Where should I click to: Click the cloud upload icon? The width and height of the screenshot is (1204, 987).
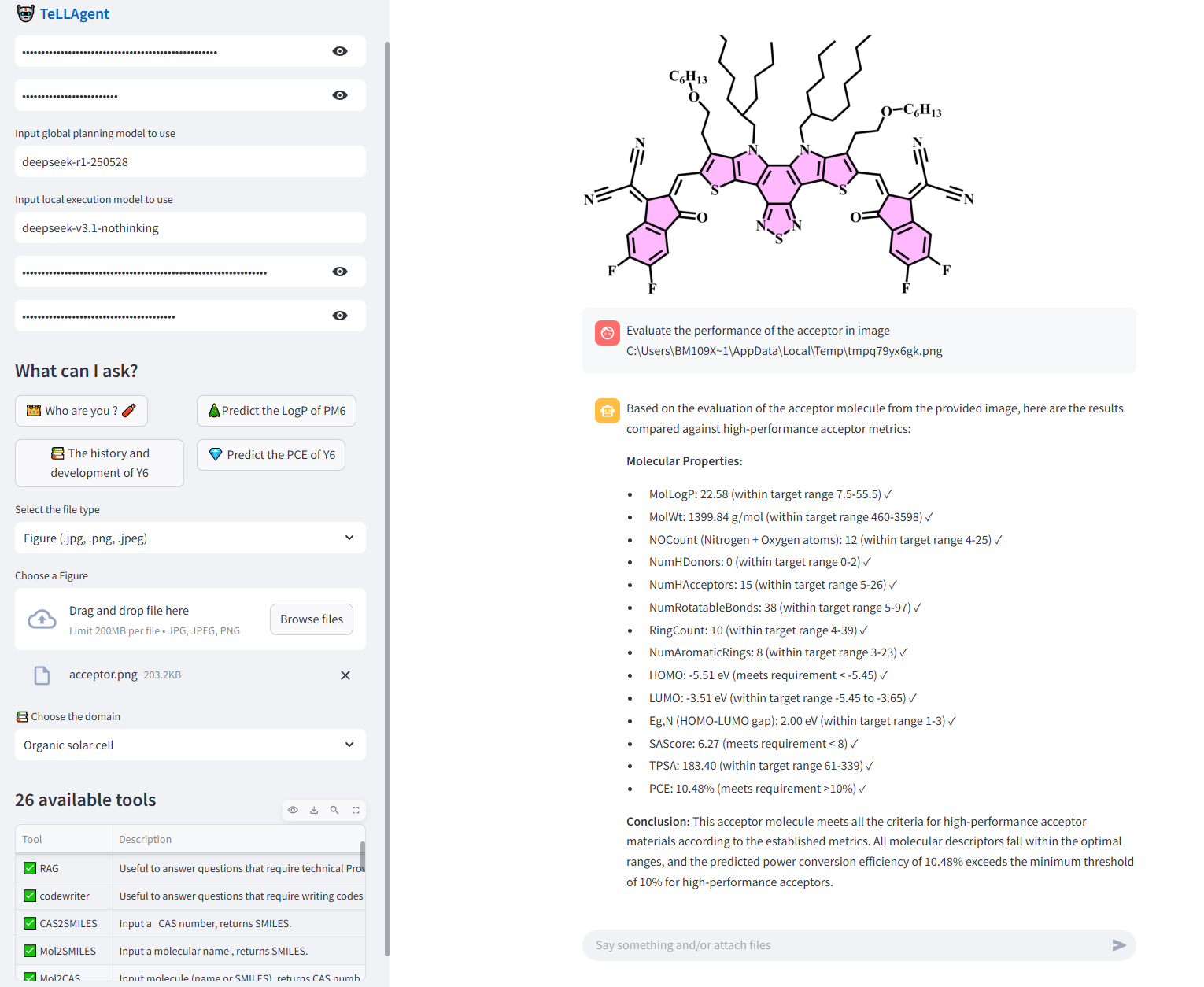(x=42, y=619)
